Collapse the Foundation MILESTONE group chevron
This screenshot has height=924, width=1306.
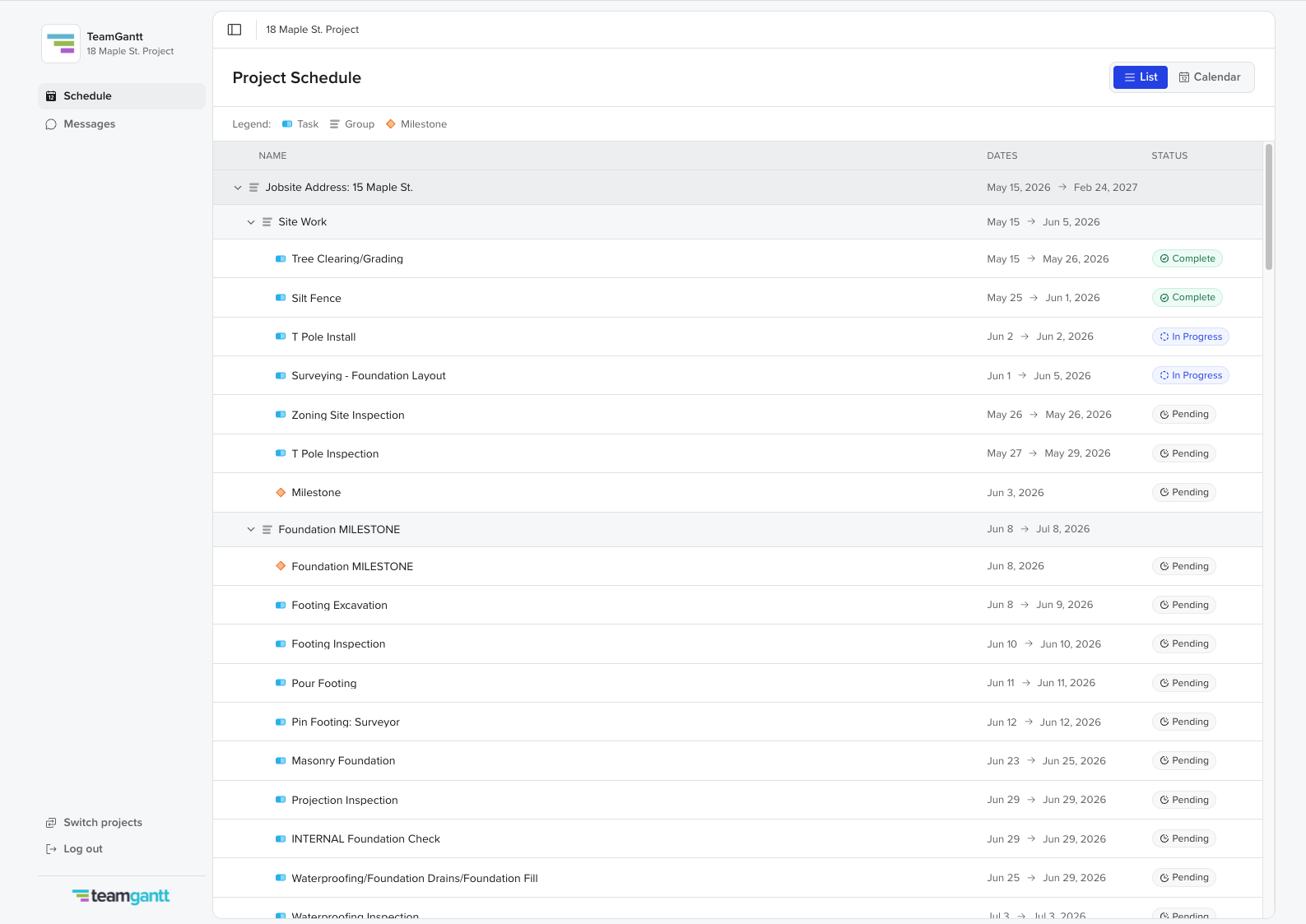[x=251, y=530]
